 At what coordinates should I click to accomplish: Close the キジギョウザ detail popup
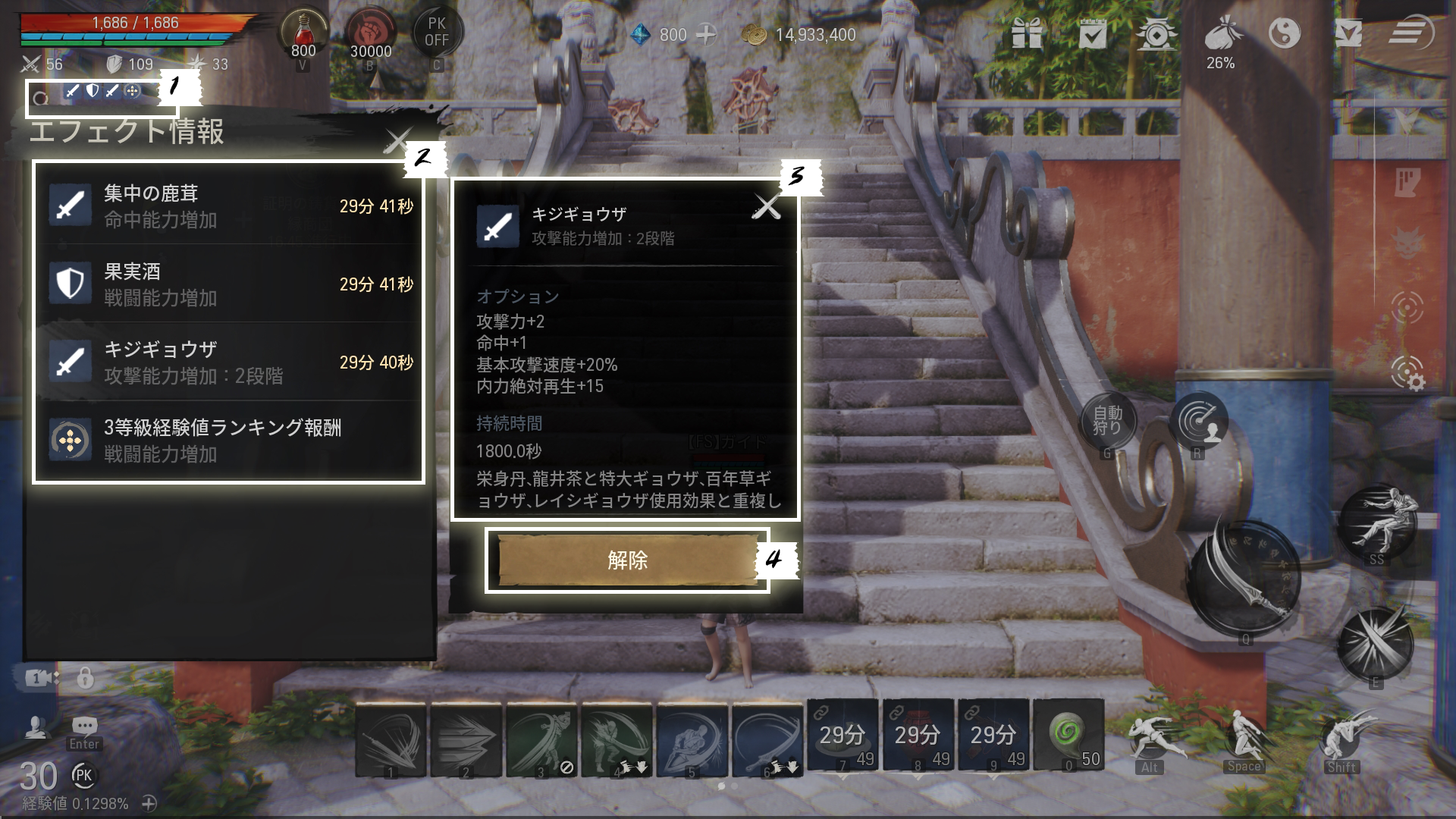pos(766,206)
